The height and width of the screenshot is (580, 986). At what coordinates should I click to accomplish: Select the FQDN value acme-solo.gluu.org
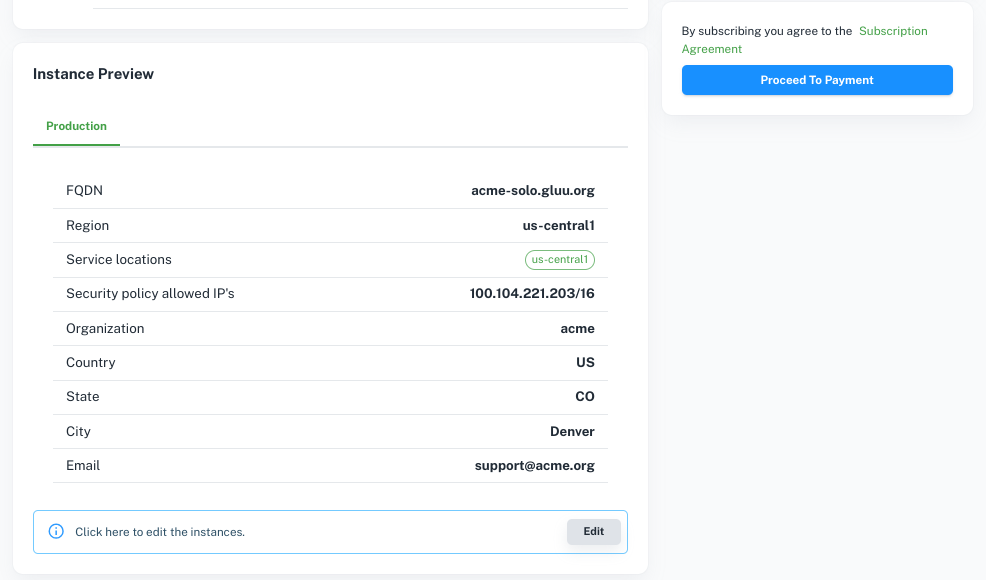pyautogui.click(x=533, y=191)
